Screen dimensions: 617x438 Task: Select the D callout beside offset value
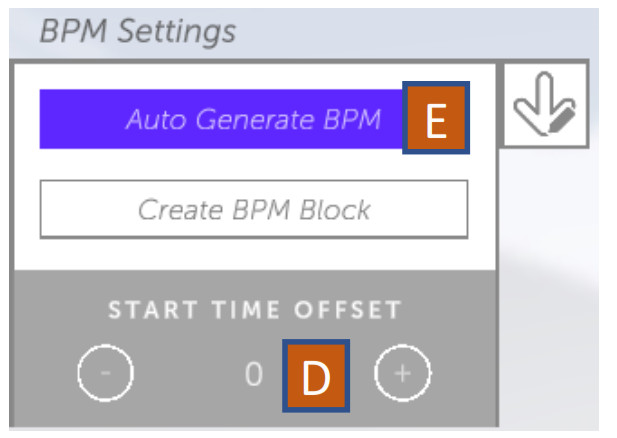[316, 376]
